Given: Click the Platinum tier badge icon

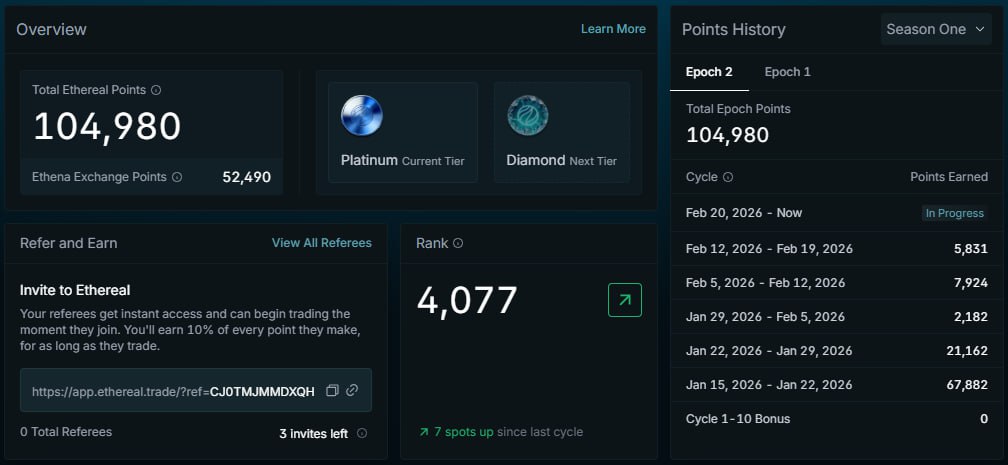Looking at the screenshot, I should click(361, 116).
